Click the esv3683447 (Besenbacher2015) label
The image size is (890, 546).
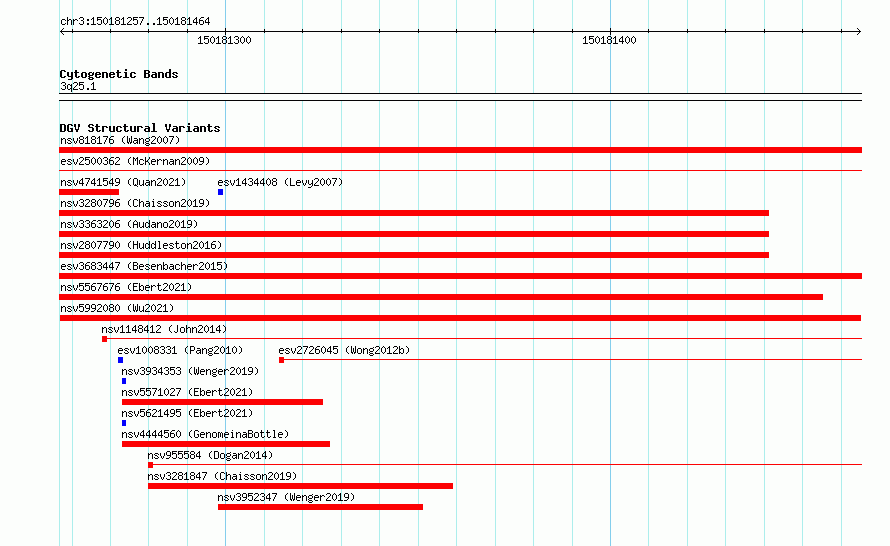click(144, 266)
